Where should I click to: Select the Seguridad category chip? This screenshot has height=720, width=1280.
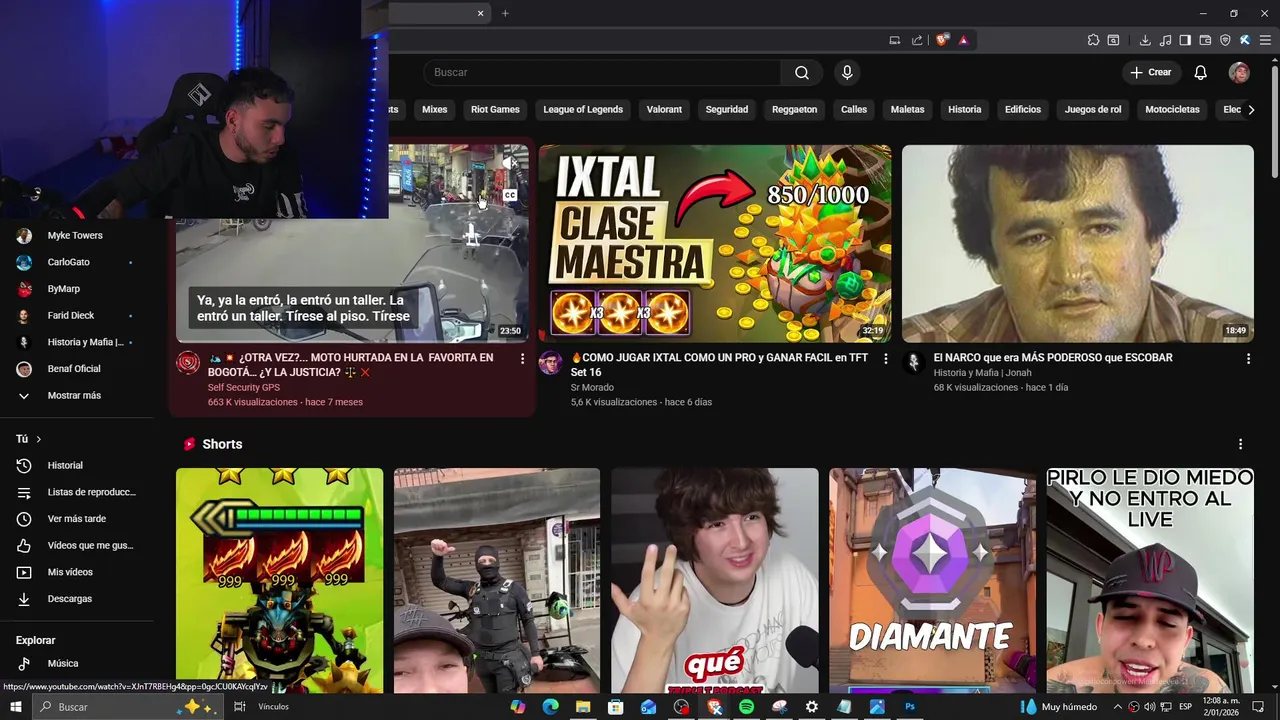coord(727,110)
